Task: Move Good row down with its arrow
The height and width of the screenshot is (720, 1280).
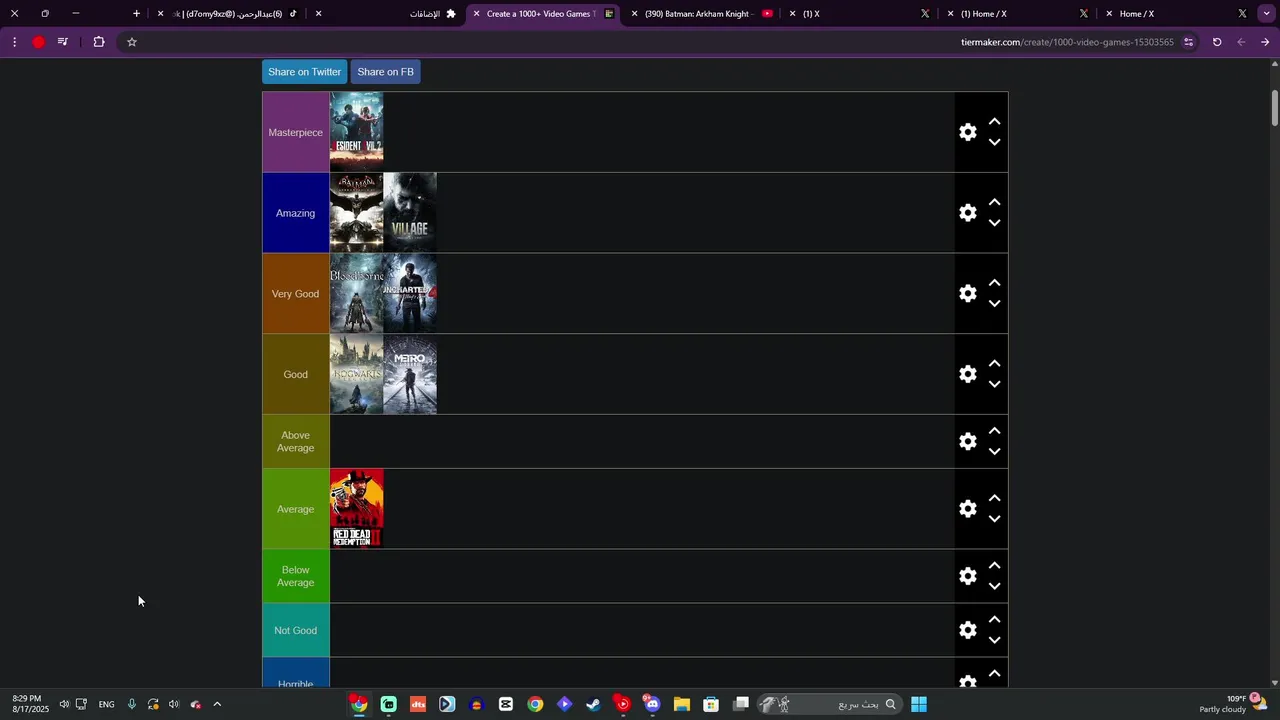Action: point(994,385)
